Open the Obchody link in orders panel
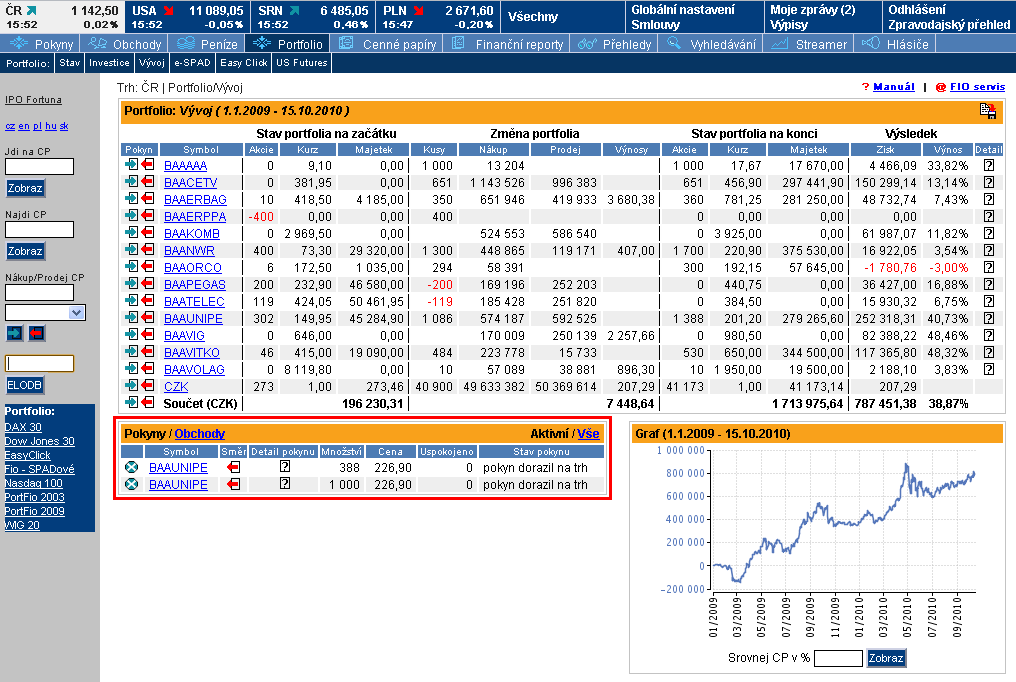Screen dimensions: 1016x682 (200, 434)
